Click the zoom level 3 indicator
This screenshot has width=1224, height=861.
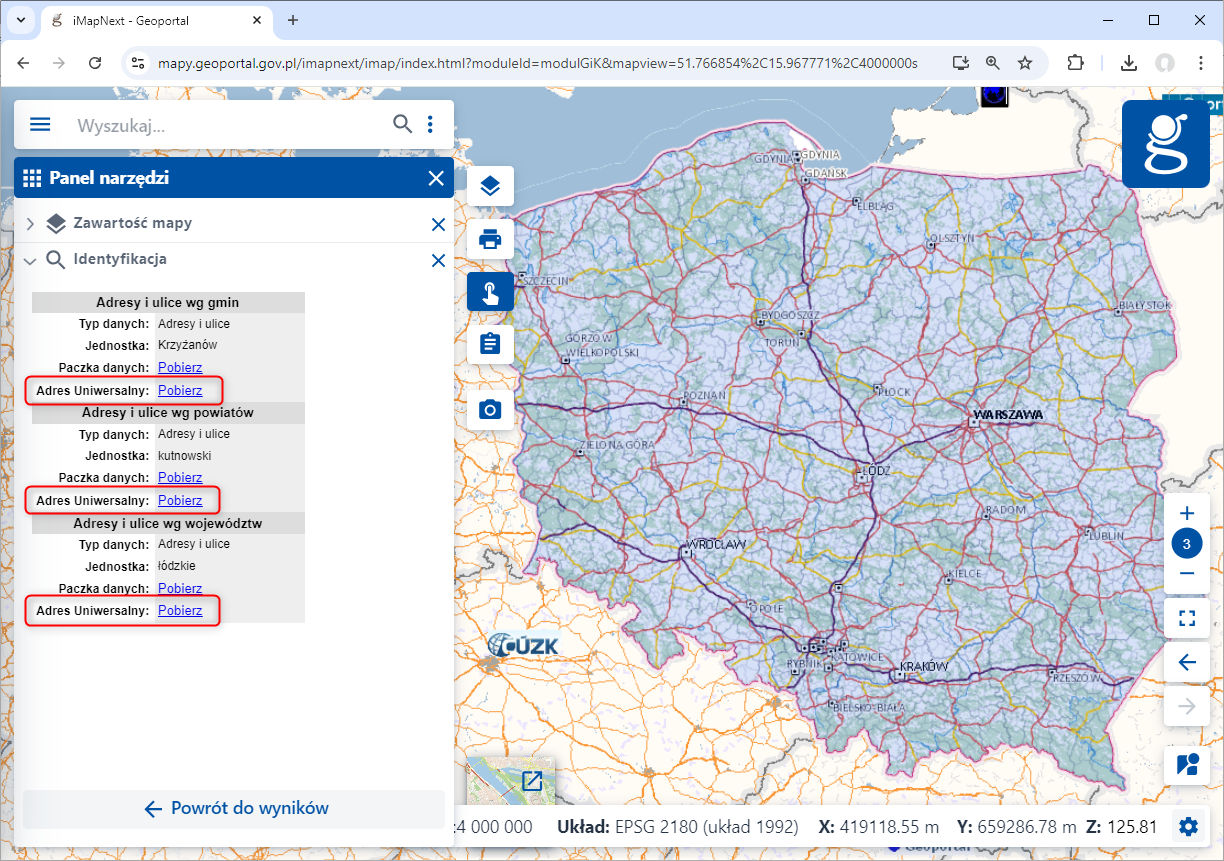point(1186,543)
